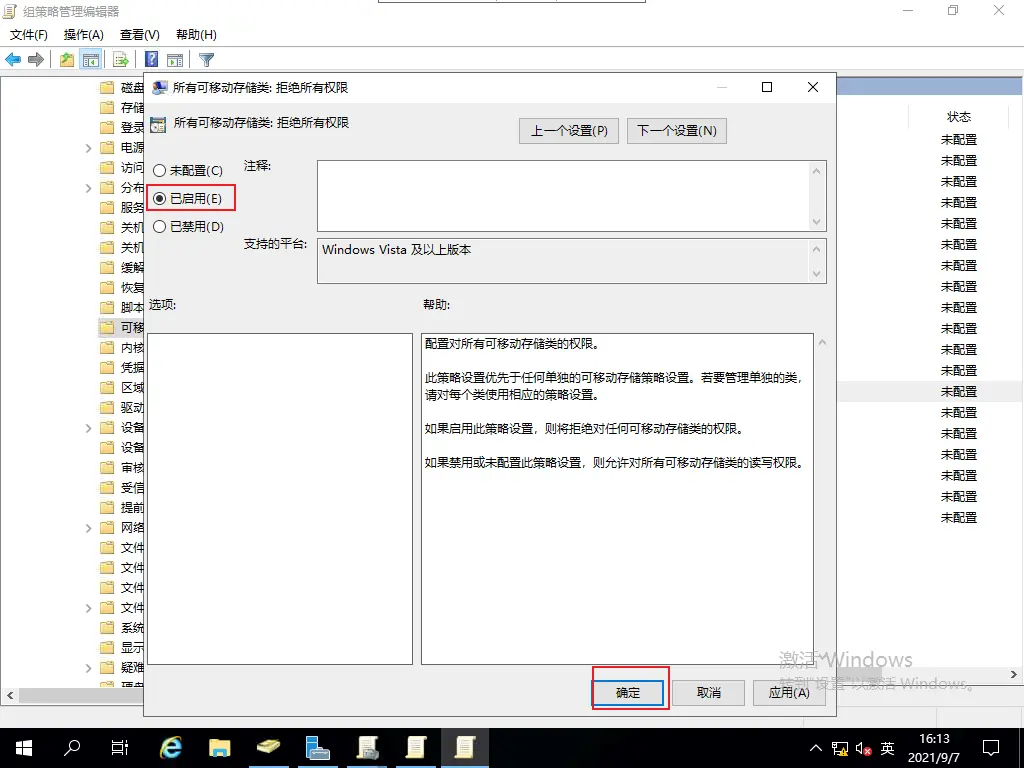
Task: Click the Help question mark toolbar icon
Action: click(x=151, y=59)
